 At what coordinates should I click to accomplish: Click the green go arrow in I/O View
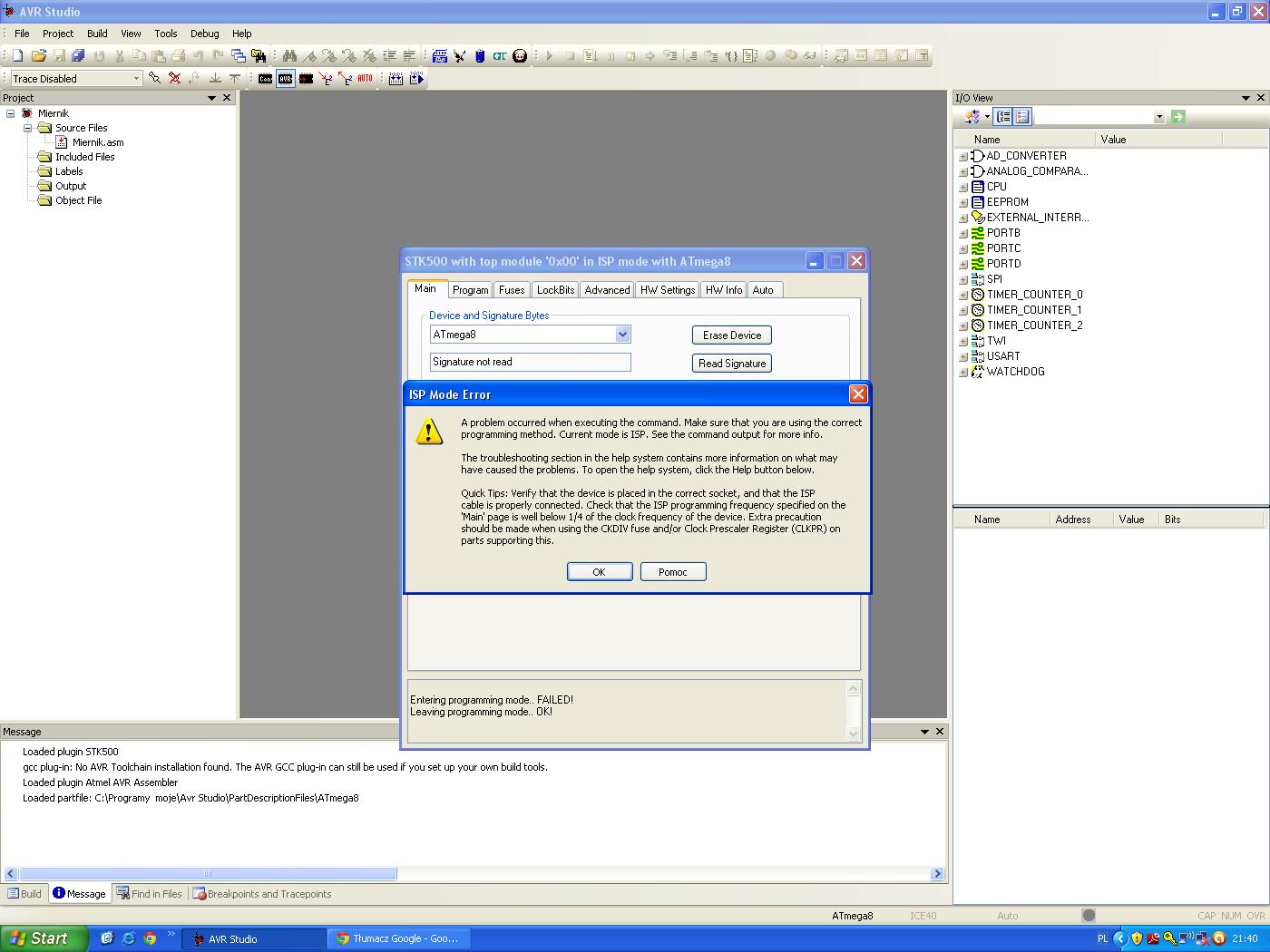[x=1177, y=117]
